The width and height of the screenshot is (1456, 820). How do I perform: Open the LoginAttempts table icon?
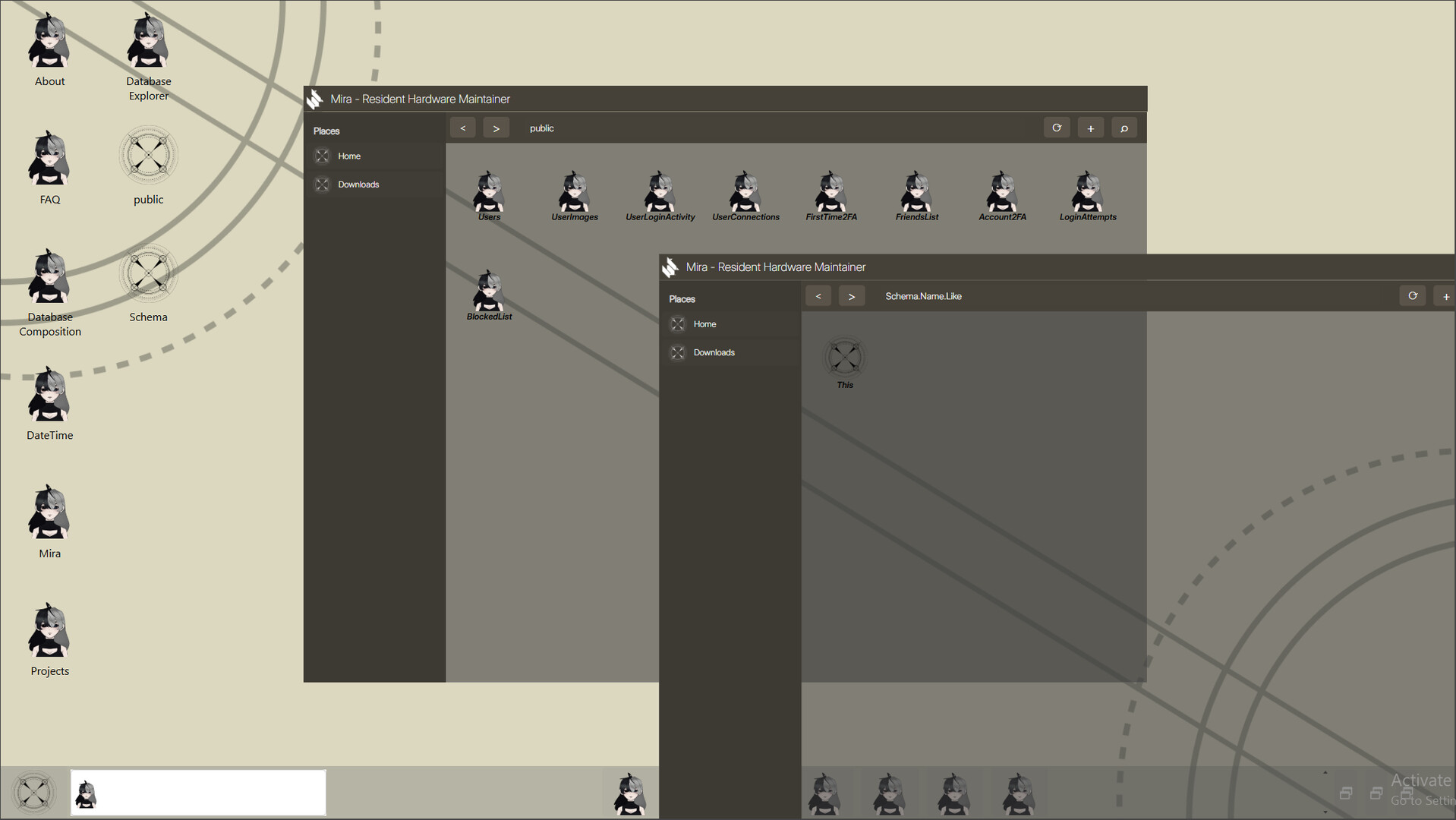(1087, 193)
